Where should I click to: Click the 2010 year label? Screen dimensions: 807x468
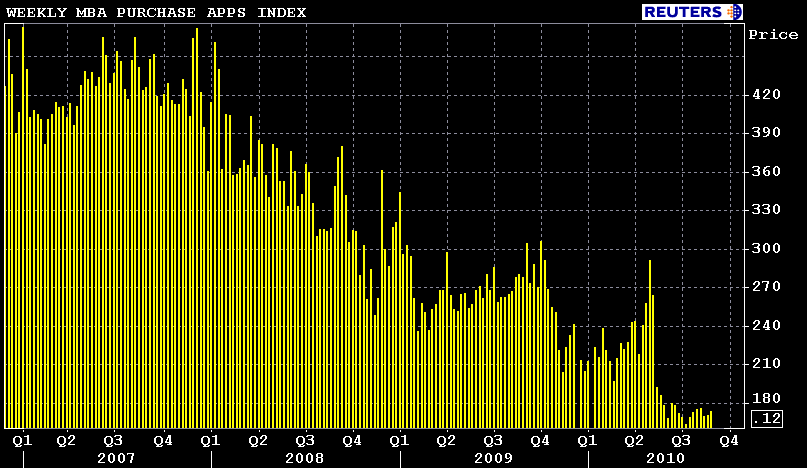(665, 458)
